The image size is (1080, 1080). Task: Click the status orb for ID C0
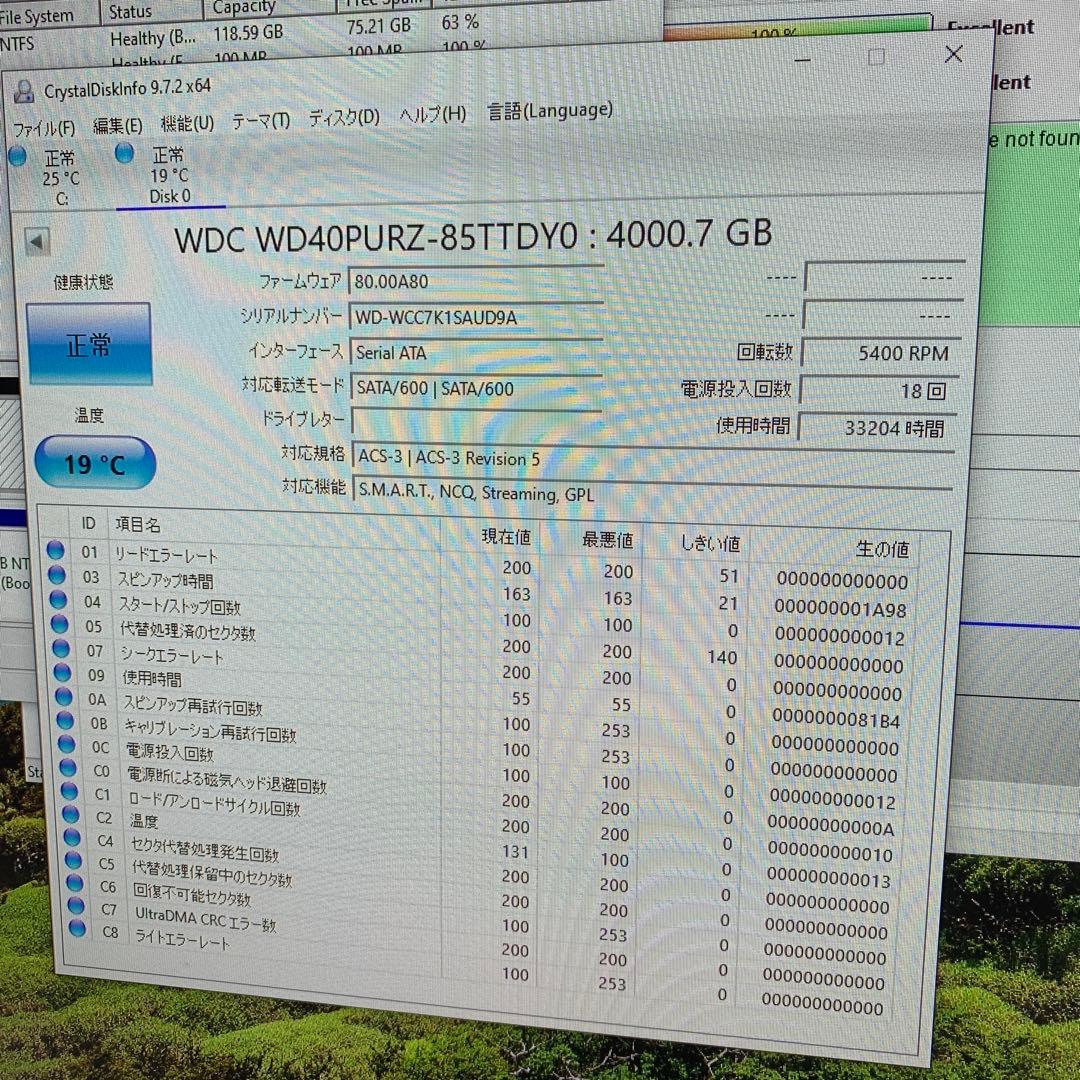68,768
